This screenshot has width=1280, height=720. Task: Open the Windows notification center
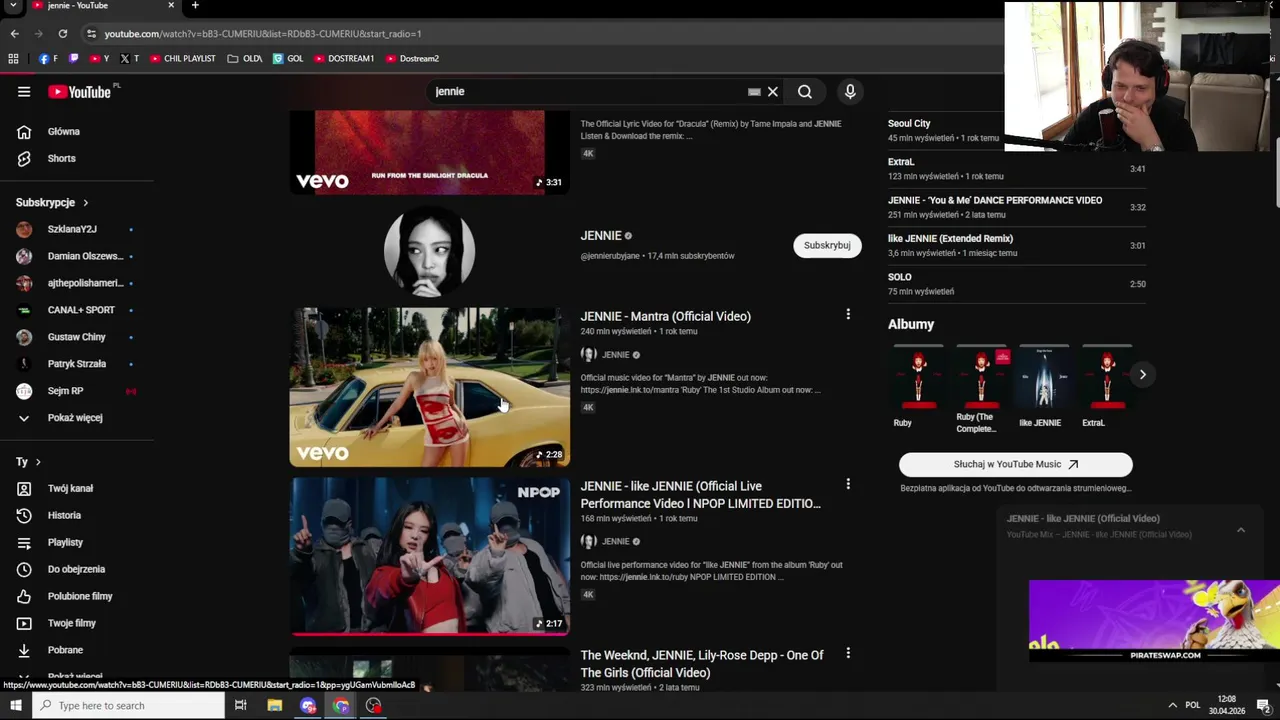click(1263, 706)
